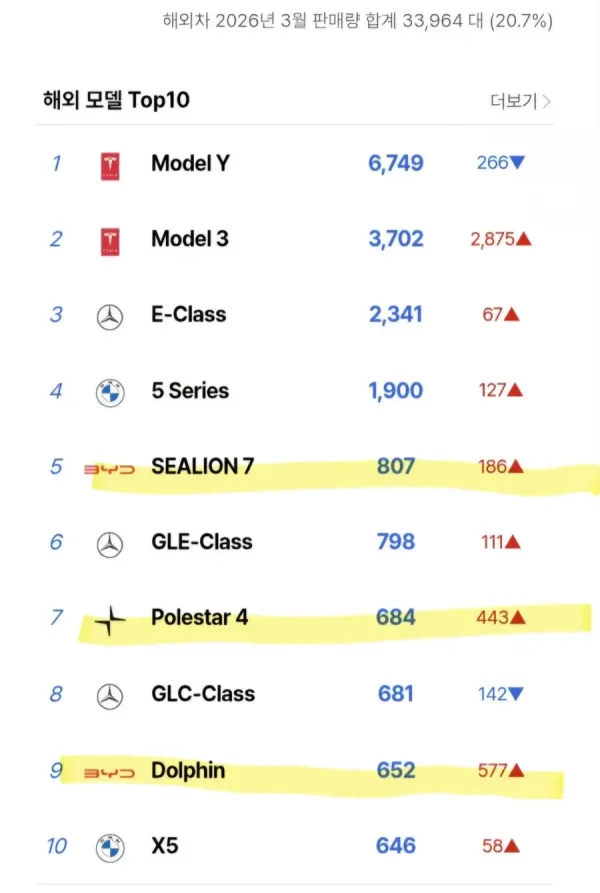Viewport: 600px width, 893px height.
Task: Open the Model Y entry
Action: (190, 163)
